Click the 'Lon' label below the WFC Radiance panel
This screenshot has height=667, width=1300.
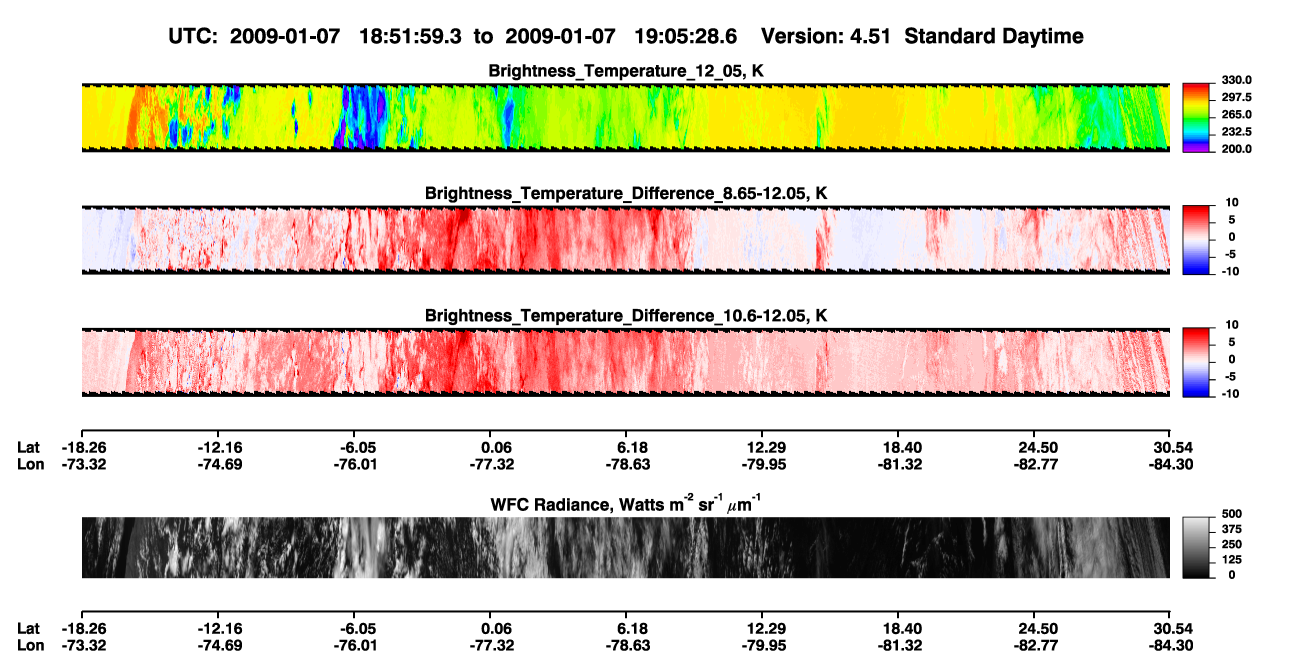point(30,645)
